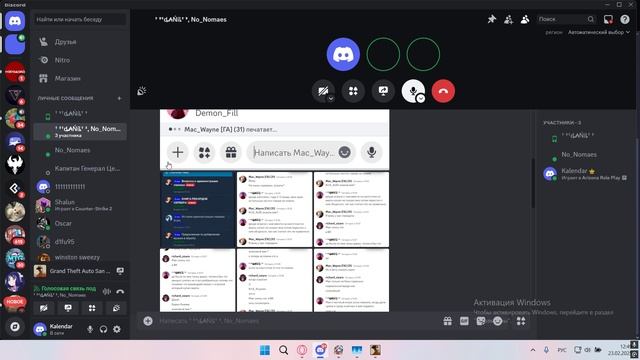Image resolution: width=640 pixels, height=360 pixels.
Task: Click the find or start conversation field
Action: click(x=80, y=19)
